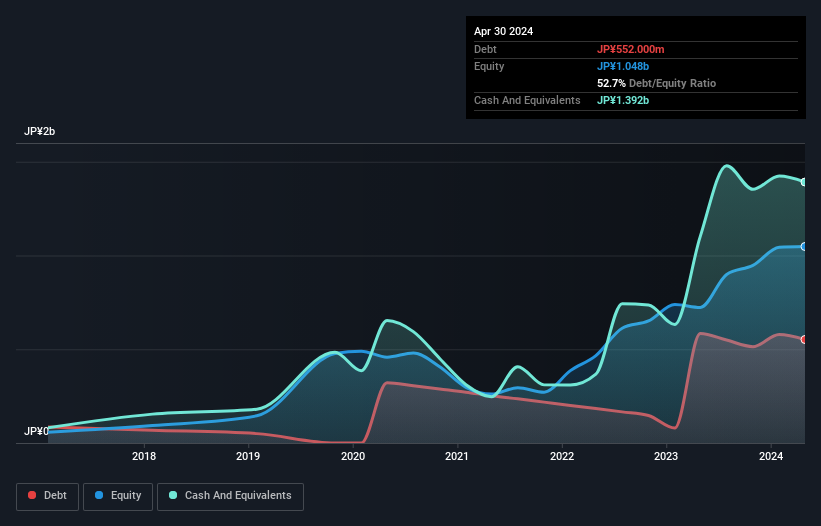Click the red Debt endpoint marker
This screenshot has width=821, height=526.
(804, 339)
